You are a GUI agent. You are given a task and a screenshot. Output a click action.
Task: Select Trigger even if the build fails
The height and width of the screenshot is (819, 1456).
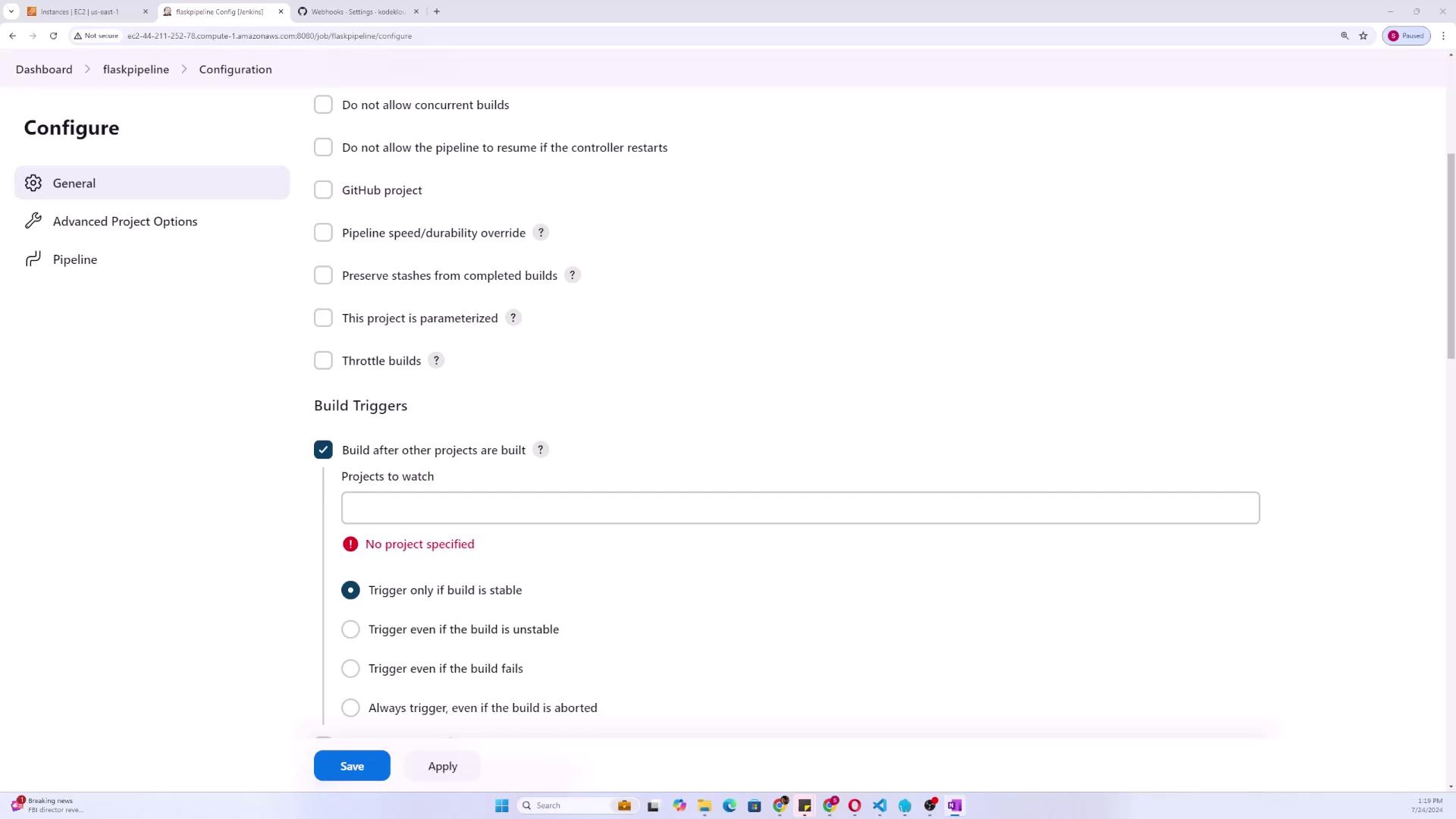[x=350, y=669]
